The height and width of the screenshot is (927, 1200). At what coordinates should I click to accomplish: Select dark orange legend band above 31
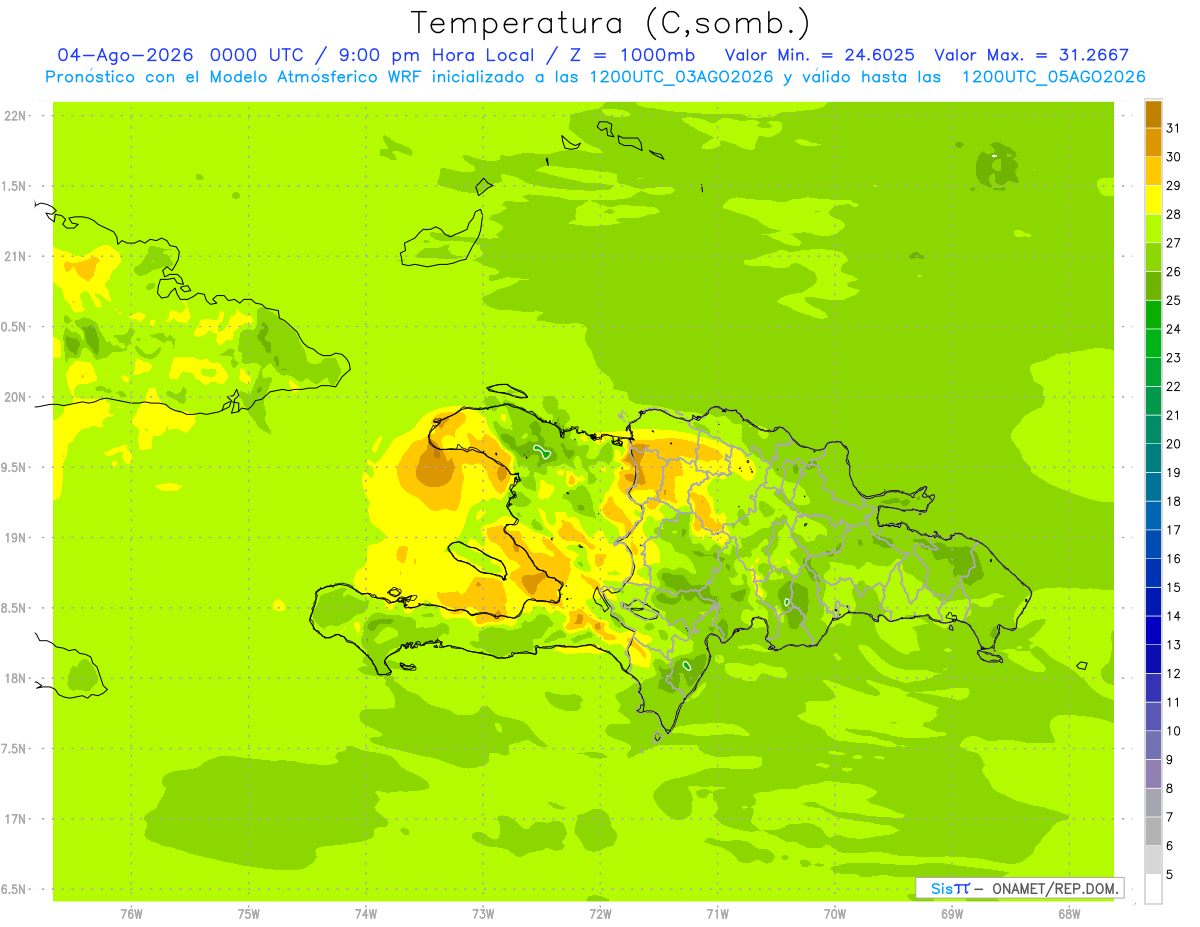(1153, 114)
